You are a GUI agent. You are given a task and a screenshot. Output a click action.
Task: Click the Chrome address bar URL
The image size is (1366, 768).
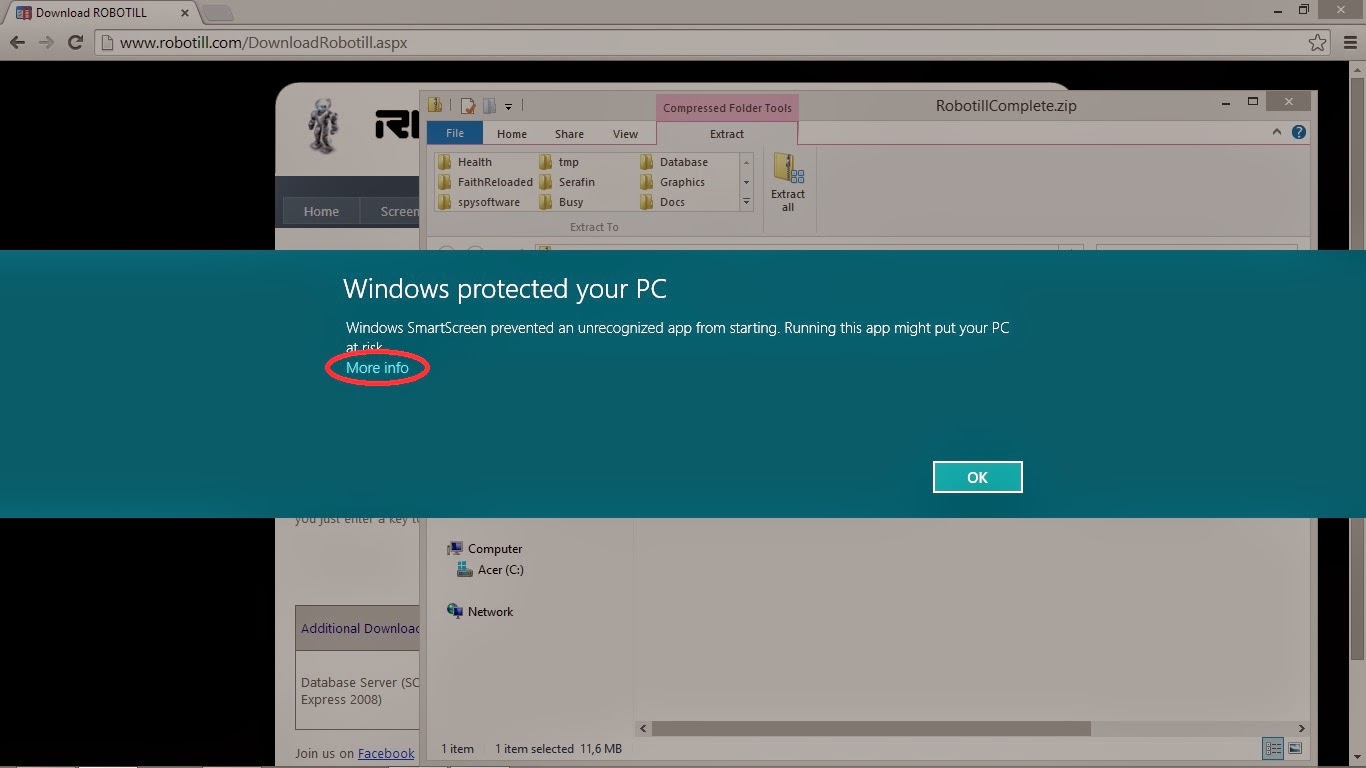click(263, 43)
